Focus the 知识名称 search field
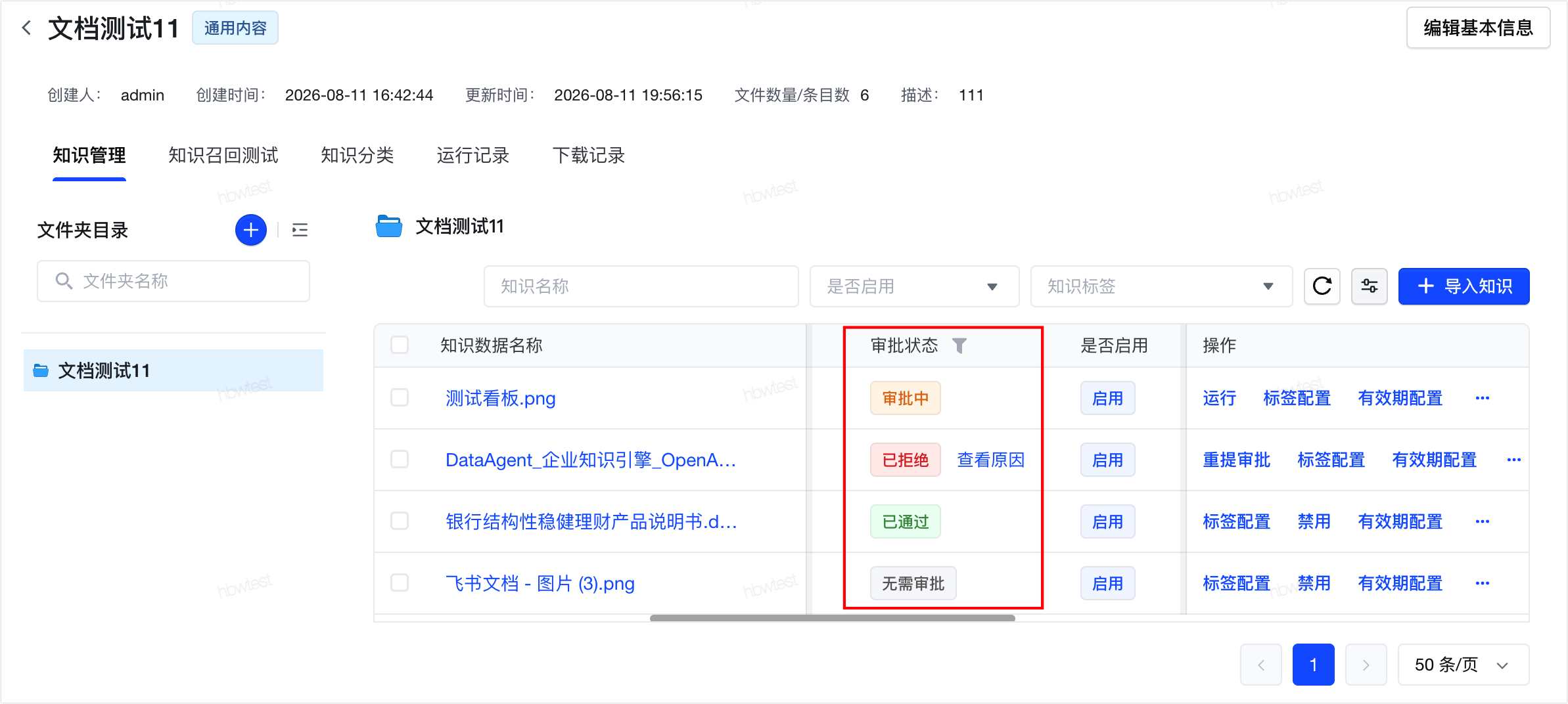This screenshot has height=704, width=1568. 641,286
